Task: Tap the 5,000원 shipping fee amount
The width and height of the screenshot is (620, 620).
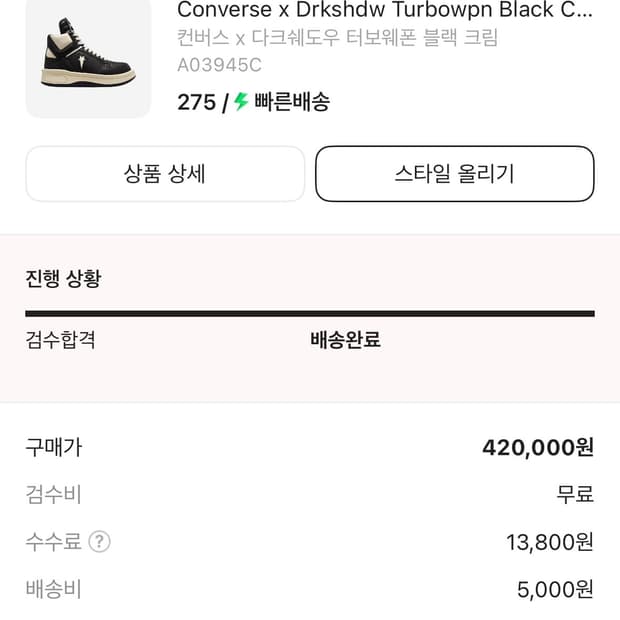Action: [555, 589]
